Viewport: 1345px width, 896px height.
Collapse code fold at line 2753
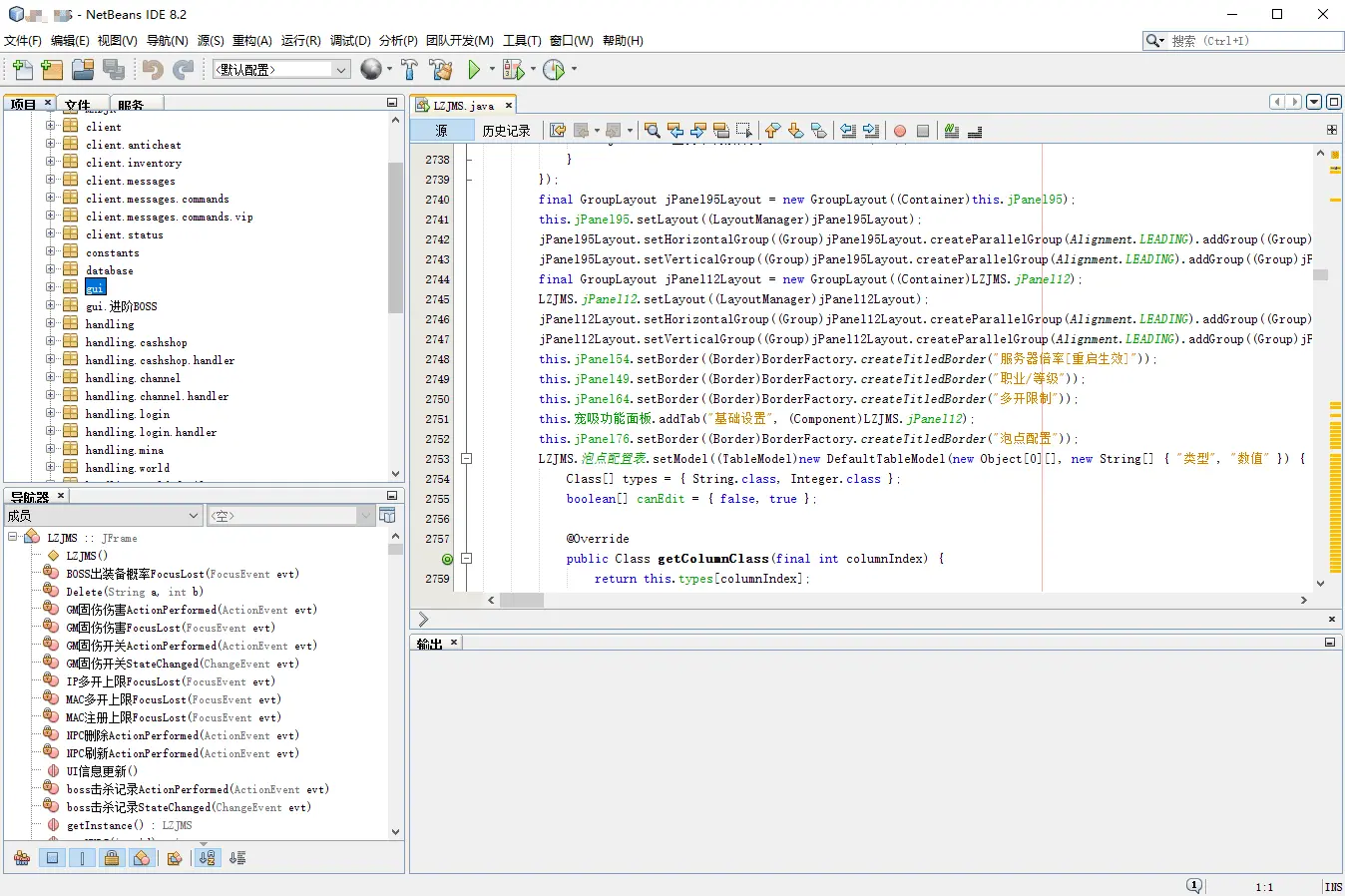(x=466, y=459)
